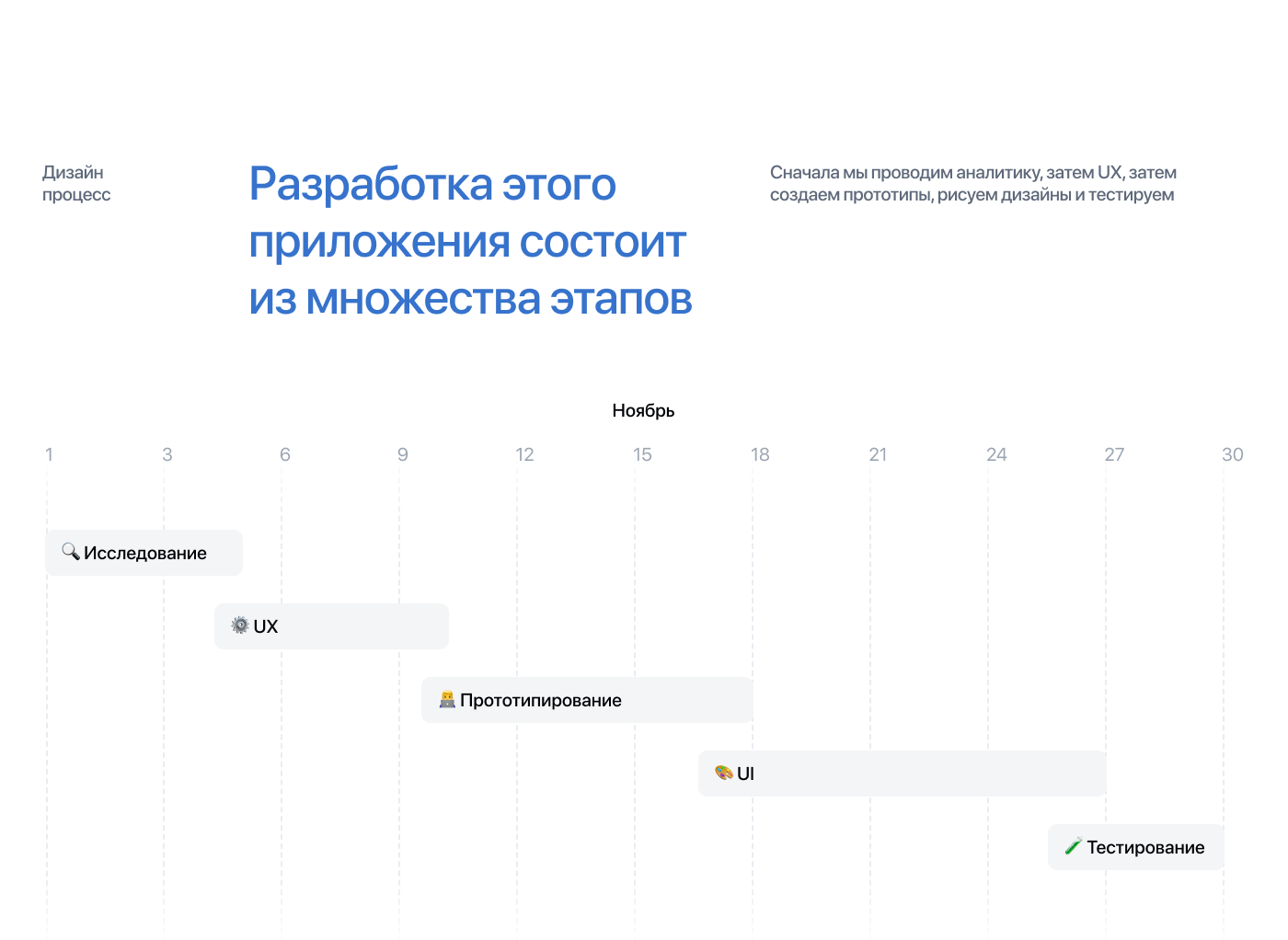Select the Исследование task bar label
The width and height of the screenshot is (1288, 940).
[145, 553]
